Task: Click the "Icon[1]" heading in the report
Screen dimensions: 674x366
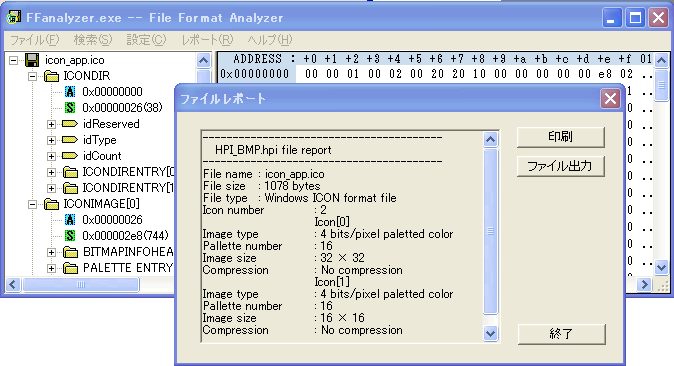Action: [332, 282]
